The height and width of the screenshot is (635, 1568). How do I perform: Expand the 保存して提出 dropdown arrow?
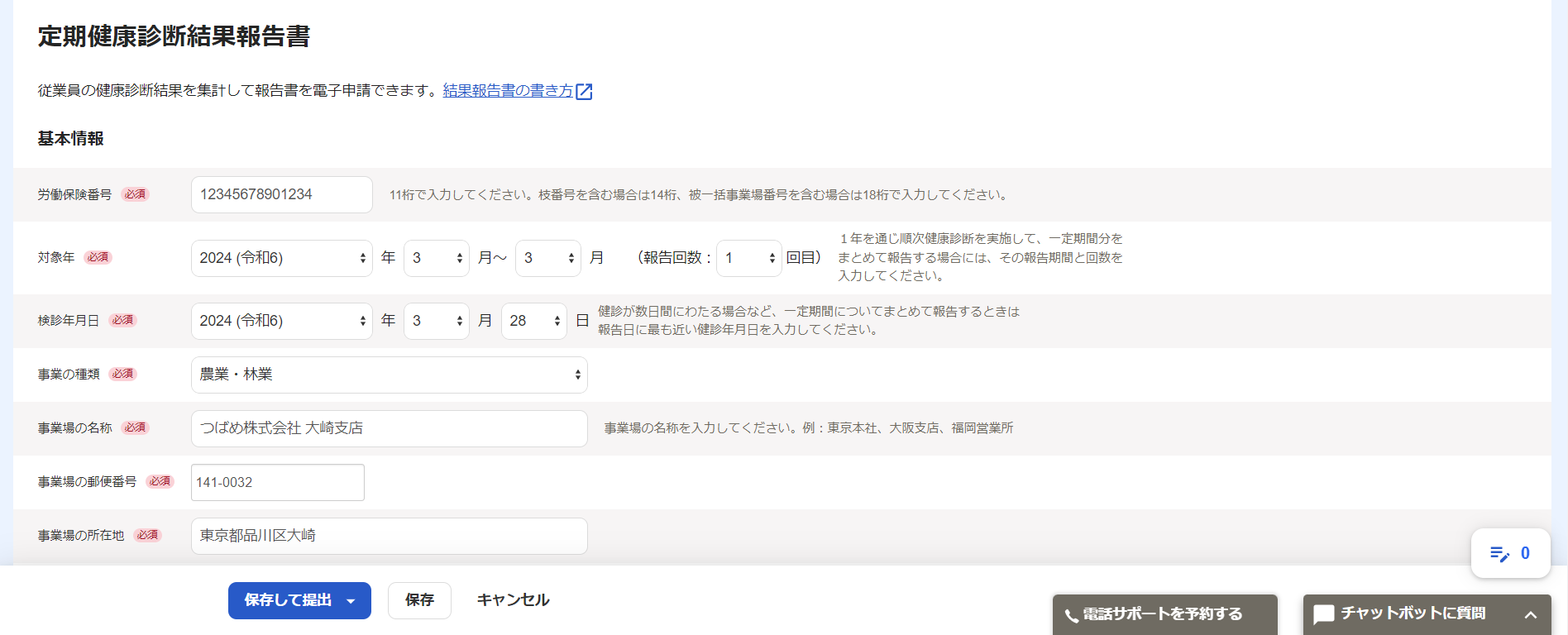(351, 601)
